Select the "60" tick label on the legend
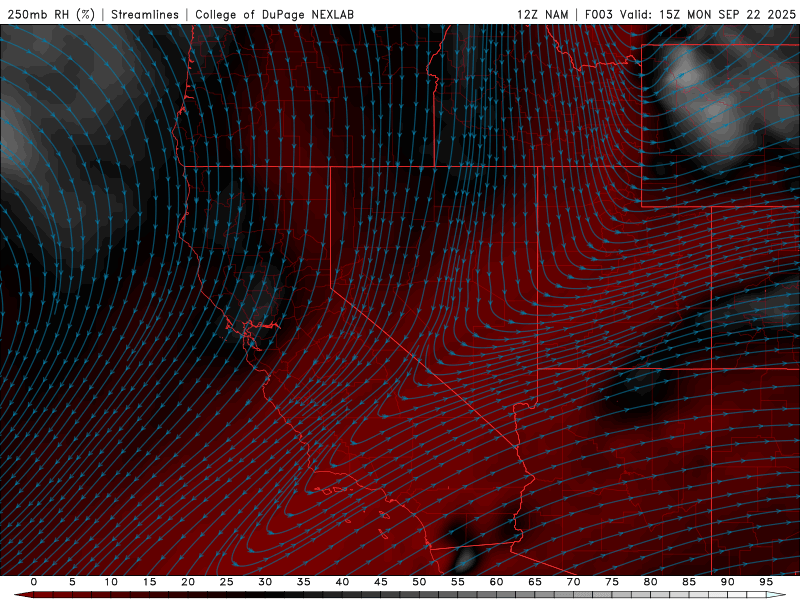Screen dimensions: 800x600 496,582
